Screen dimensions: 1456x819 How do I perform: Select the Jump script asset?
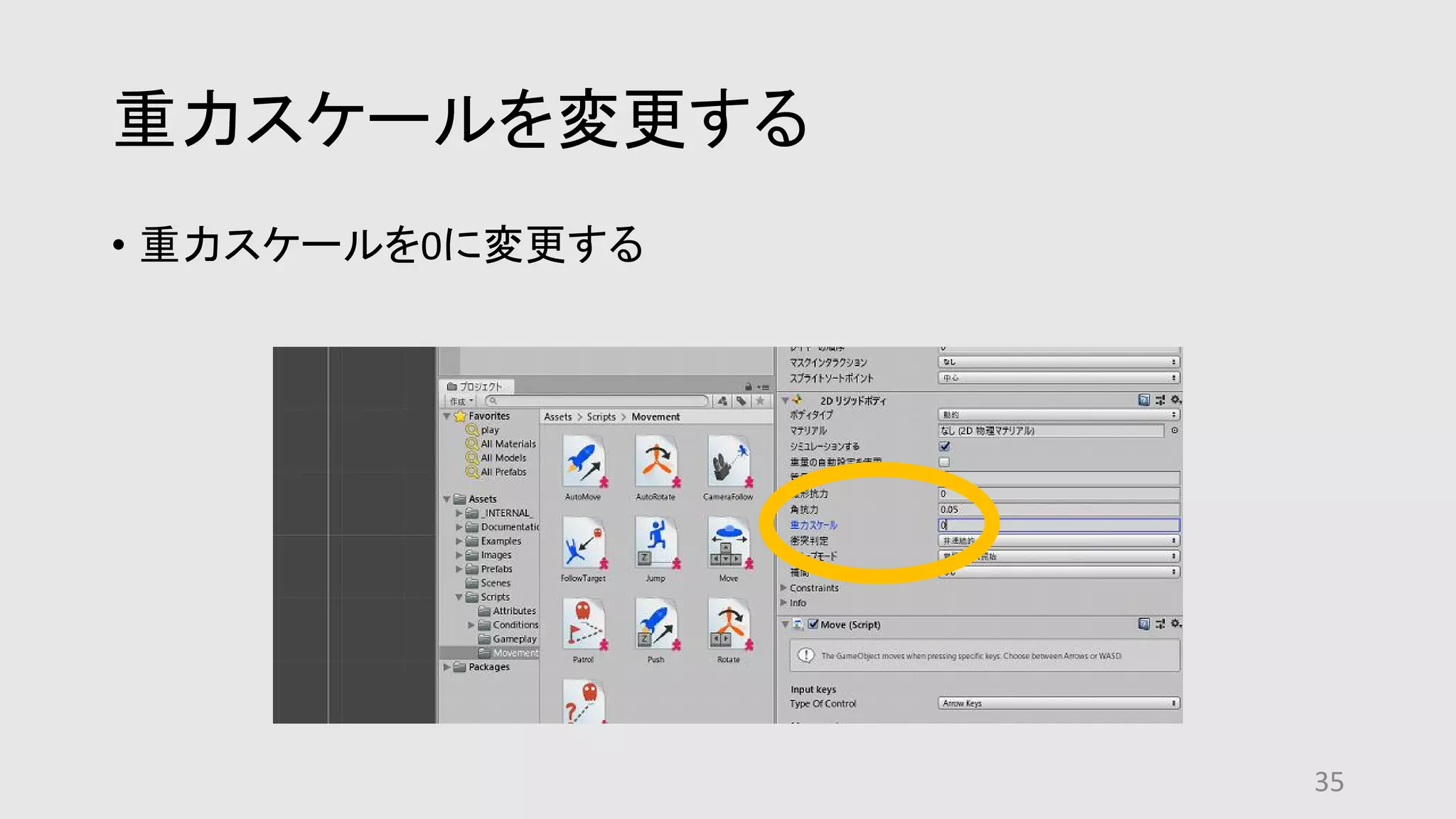point(655,549)
